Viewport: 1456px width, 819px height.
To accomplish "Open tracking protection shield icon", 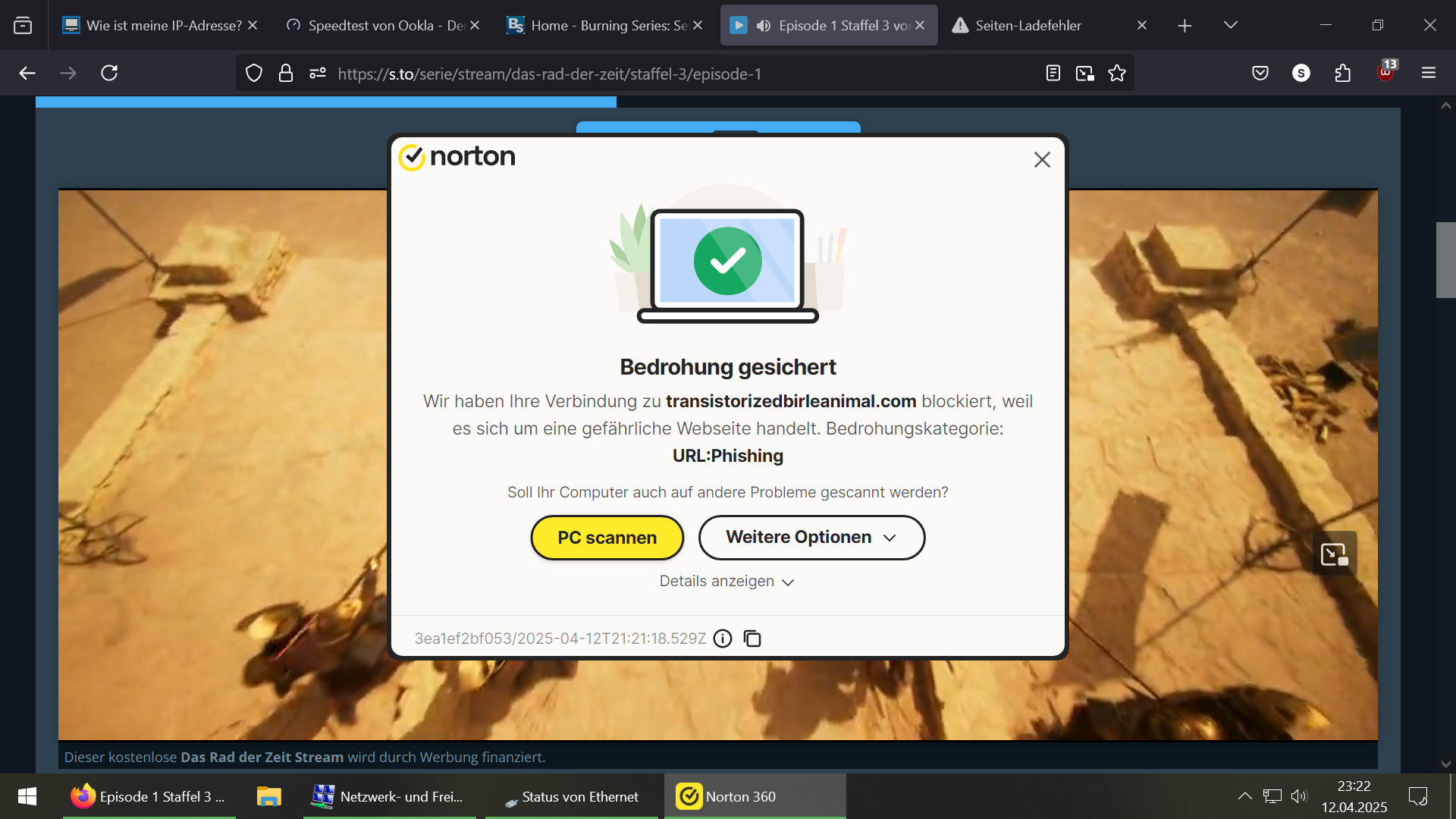I will coord(254,74).
